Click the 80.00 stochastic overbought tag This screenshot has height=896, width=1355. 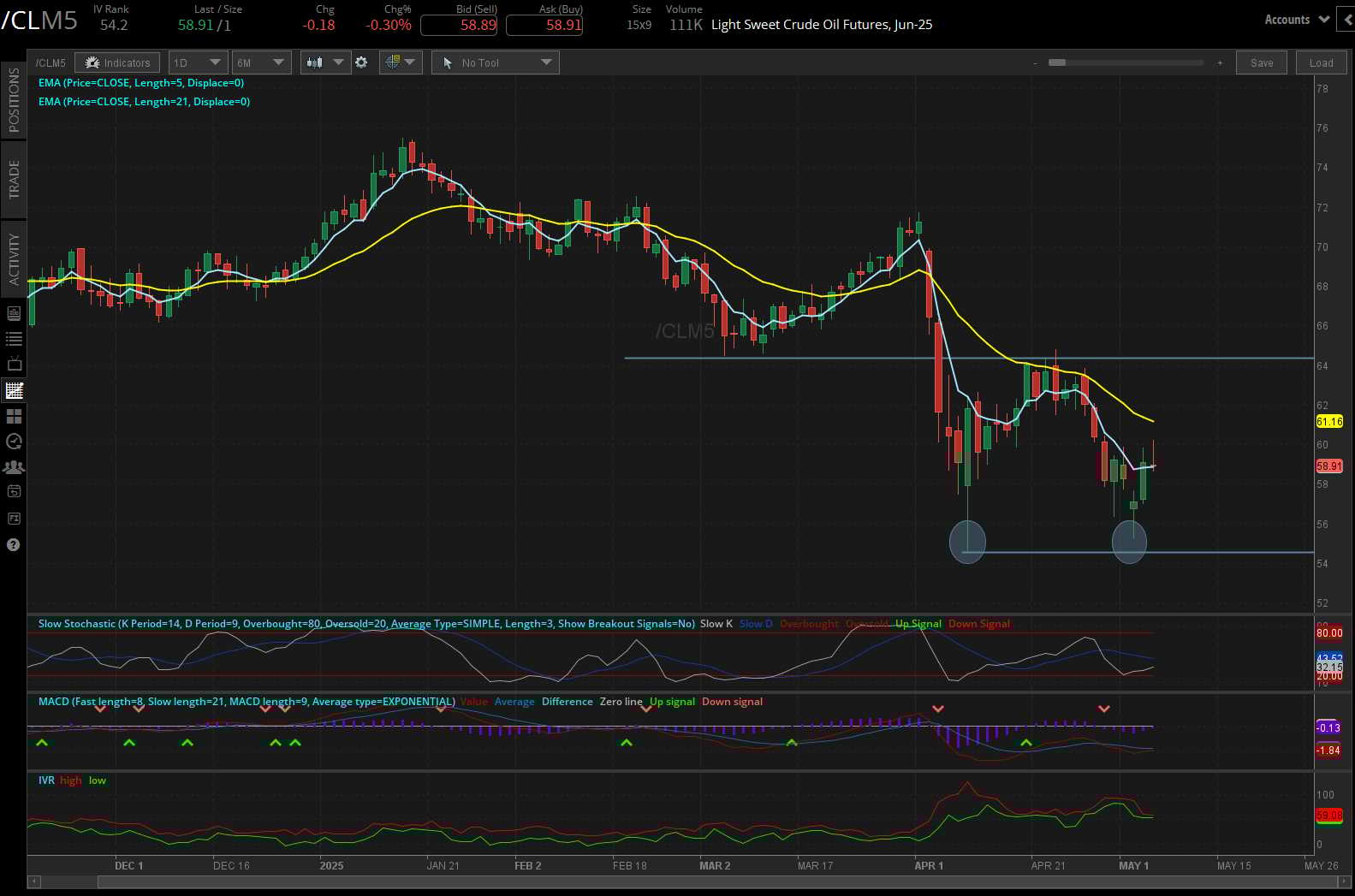coord(1329,633)
